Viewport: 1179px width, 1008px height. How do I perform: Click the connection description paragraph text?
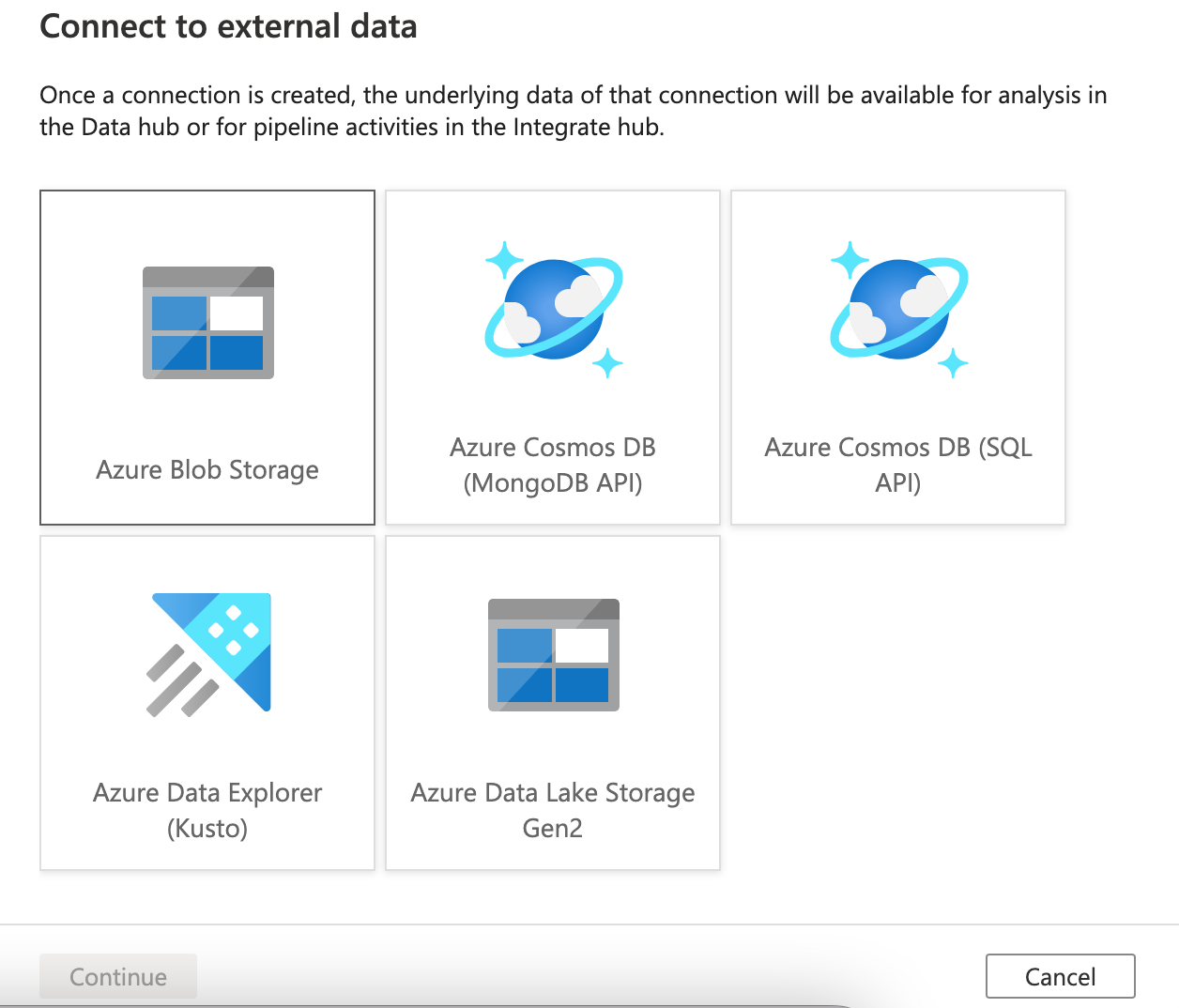tap(573, 111)
